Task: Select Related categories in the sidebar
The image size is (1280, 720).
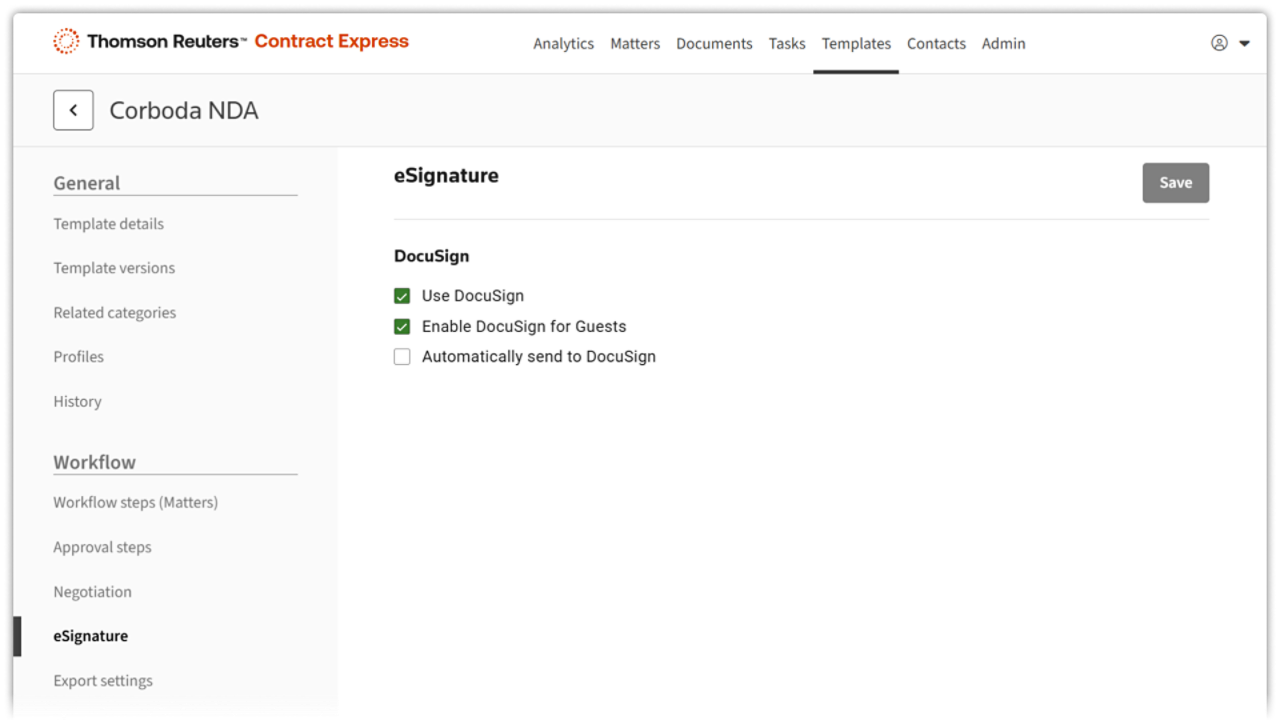Action: (x=114, y=313)
